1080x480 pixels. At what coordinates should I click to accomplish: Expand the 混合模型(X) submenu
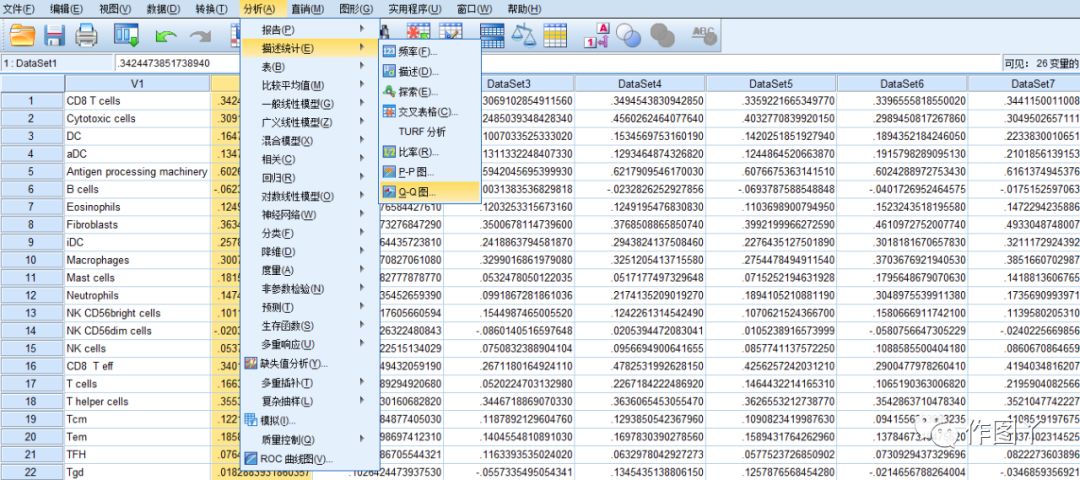[309, 141]
